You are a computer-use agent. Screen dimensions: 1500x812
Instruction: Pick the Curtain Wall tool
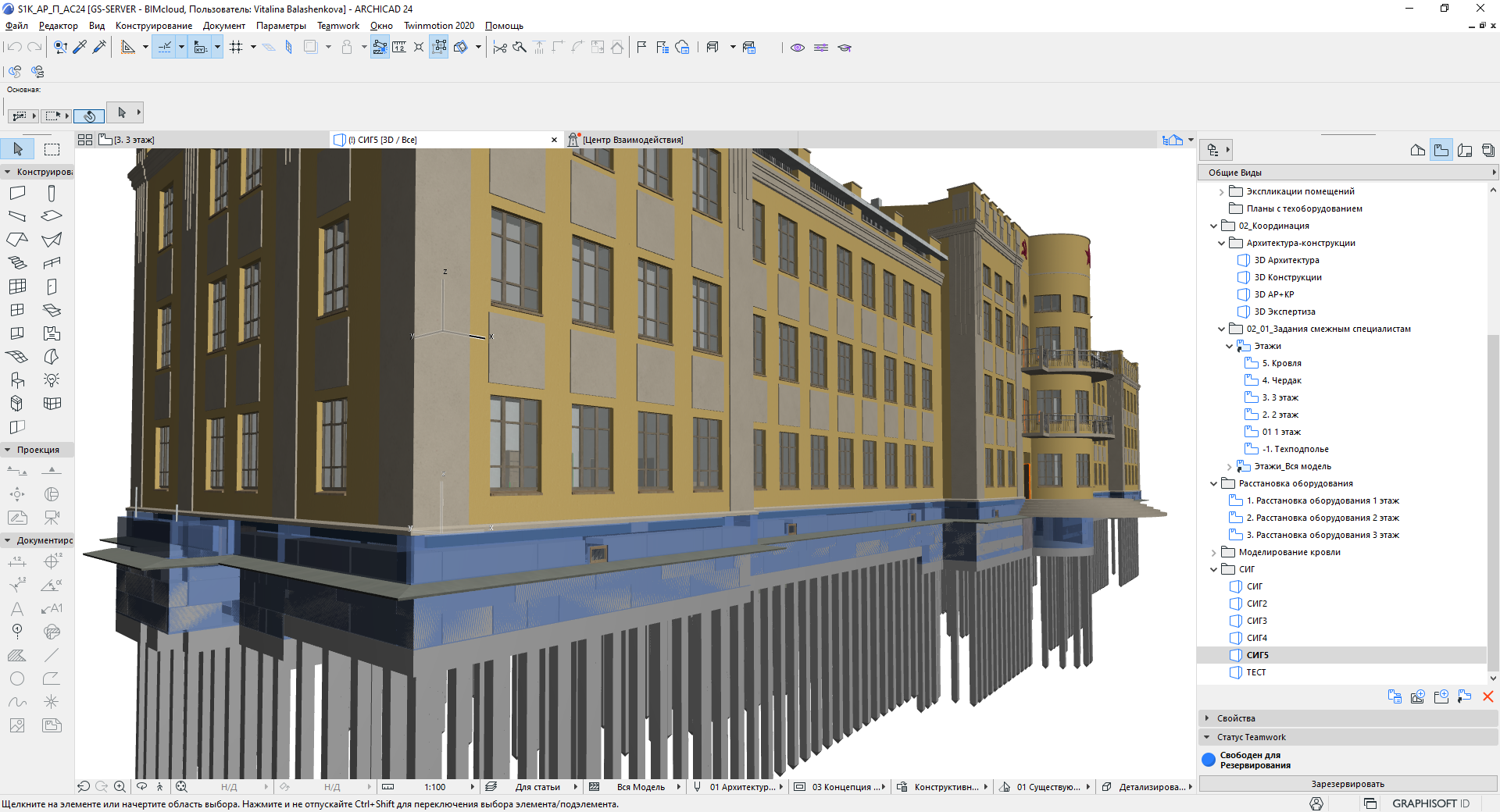tap(17, 287)
